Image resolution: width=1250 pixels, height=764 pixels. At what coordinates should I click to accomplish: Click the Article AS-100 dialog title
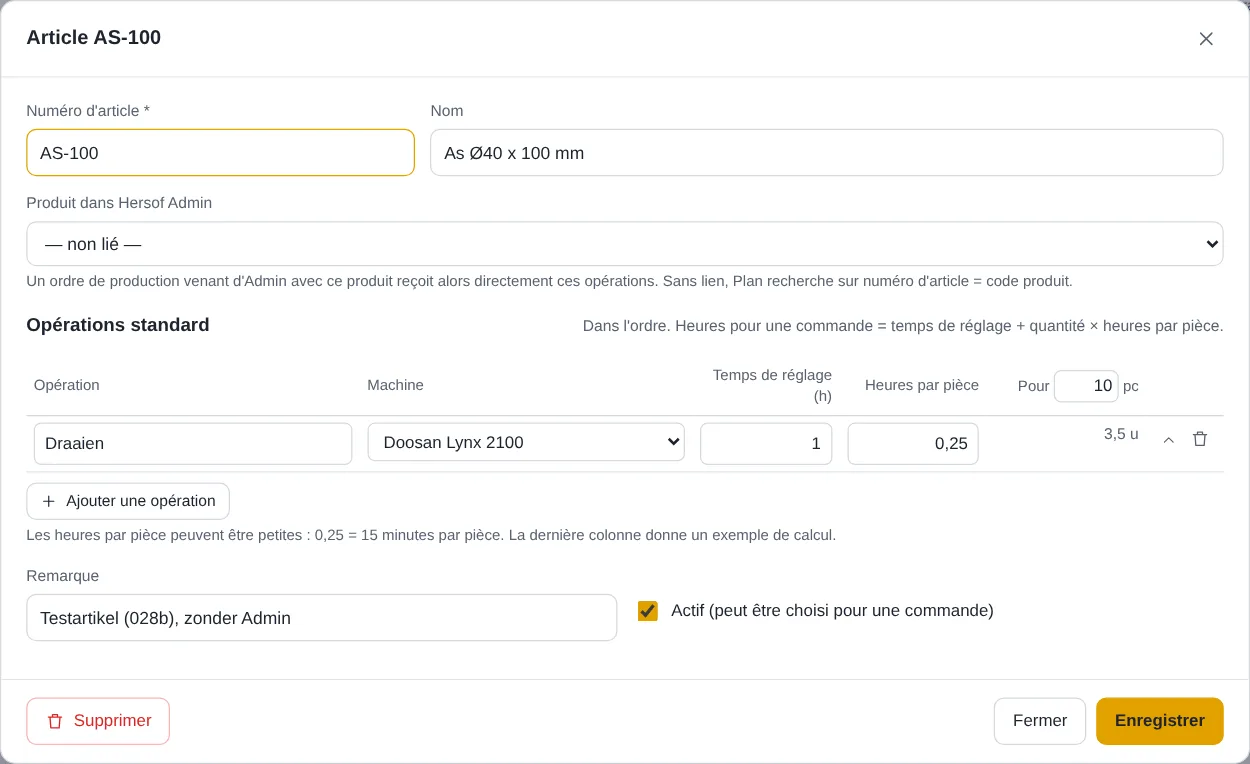(x=94, y=38)
